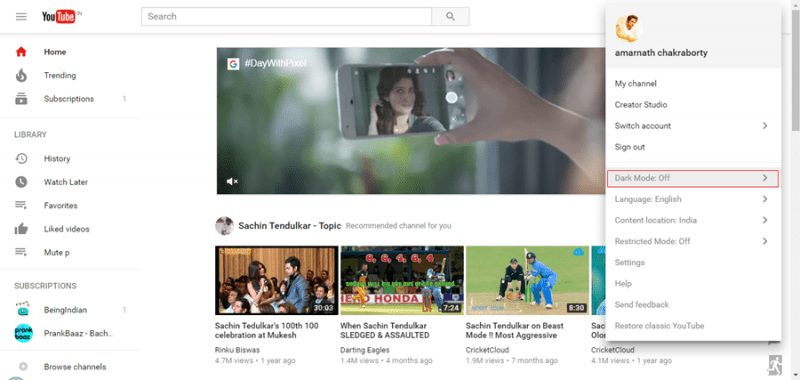Viewport: 800px width, 380px height.
Task: Open Browse channels link
Action: click(x=75, y=366)
